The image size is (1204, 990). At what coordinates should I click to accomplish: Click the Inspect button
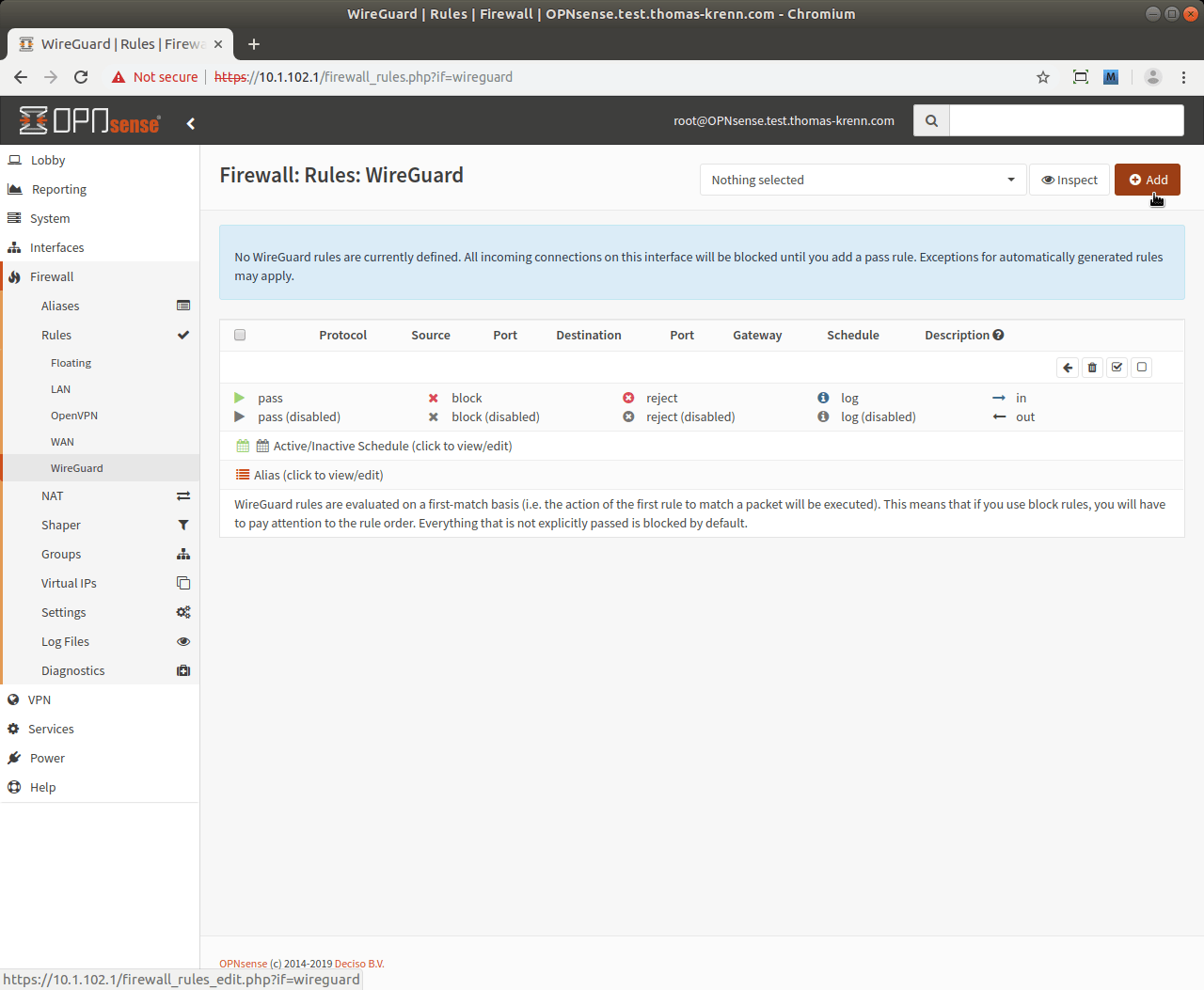(x=1069, y=180)
